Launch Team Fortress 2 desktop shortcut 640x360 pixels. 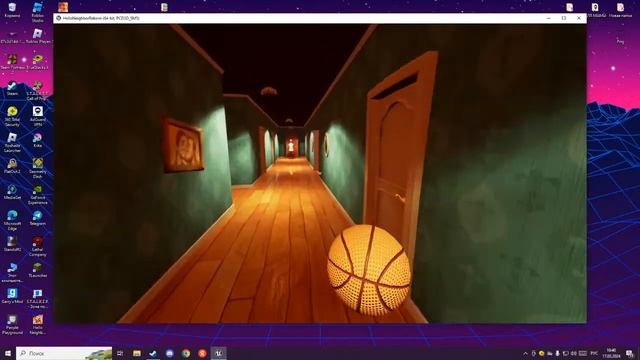[x=12, y=62]
